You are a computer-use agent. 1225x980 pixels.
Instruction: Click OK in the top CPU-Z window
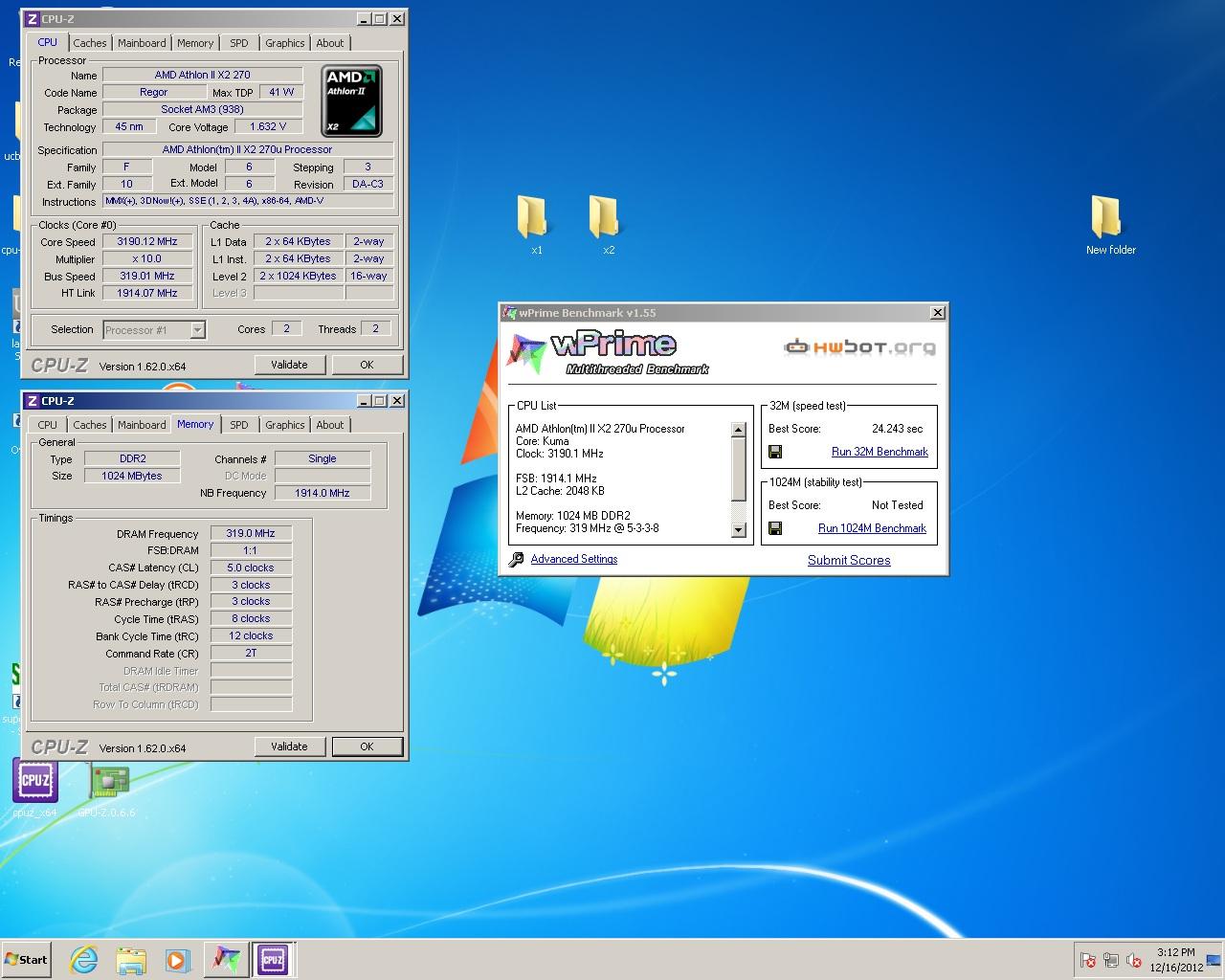[x=367, y=365]
